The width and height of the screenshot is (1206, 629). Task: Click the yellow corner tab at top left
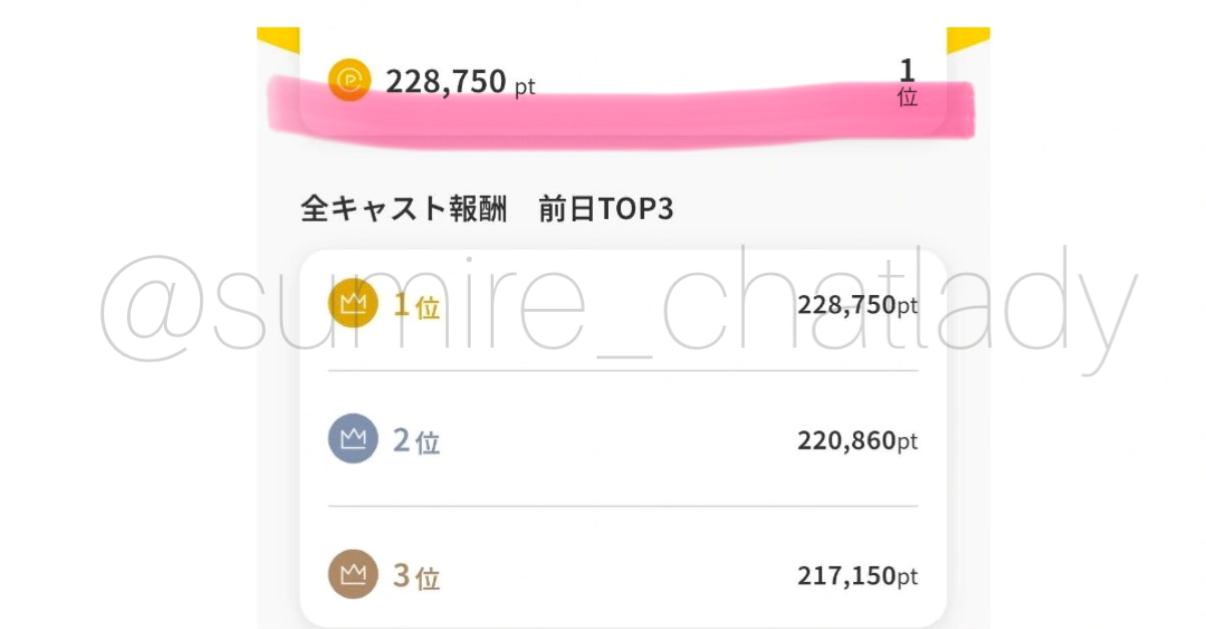[276, 39]
